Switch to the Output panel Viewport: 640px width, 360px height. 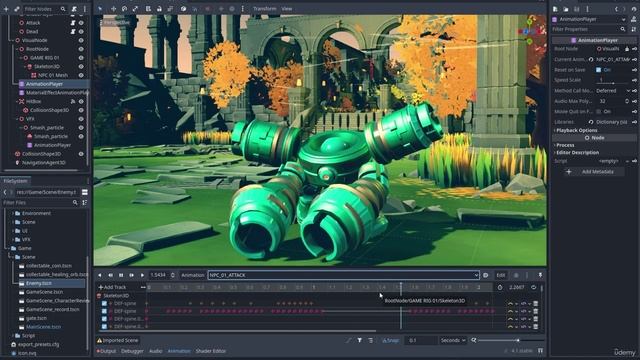(107, 351)
